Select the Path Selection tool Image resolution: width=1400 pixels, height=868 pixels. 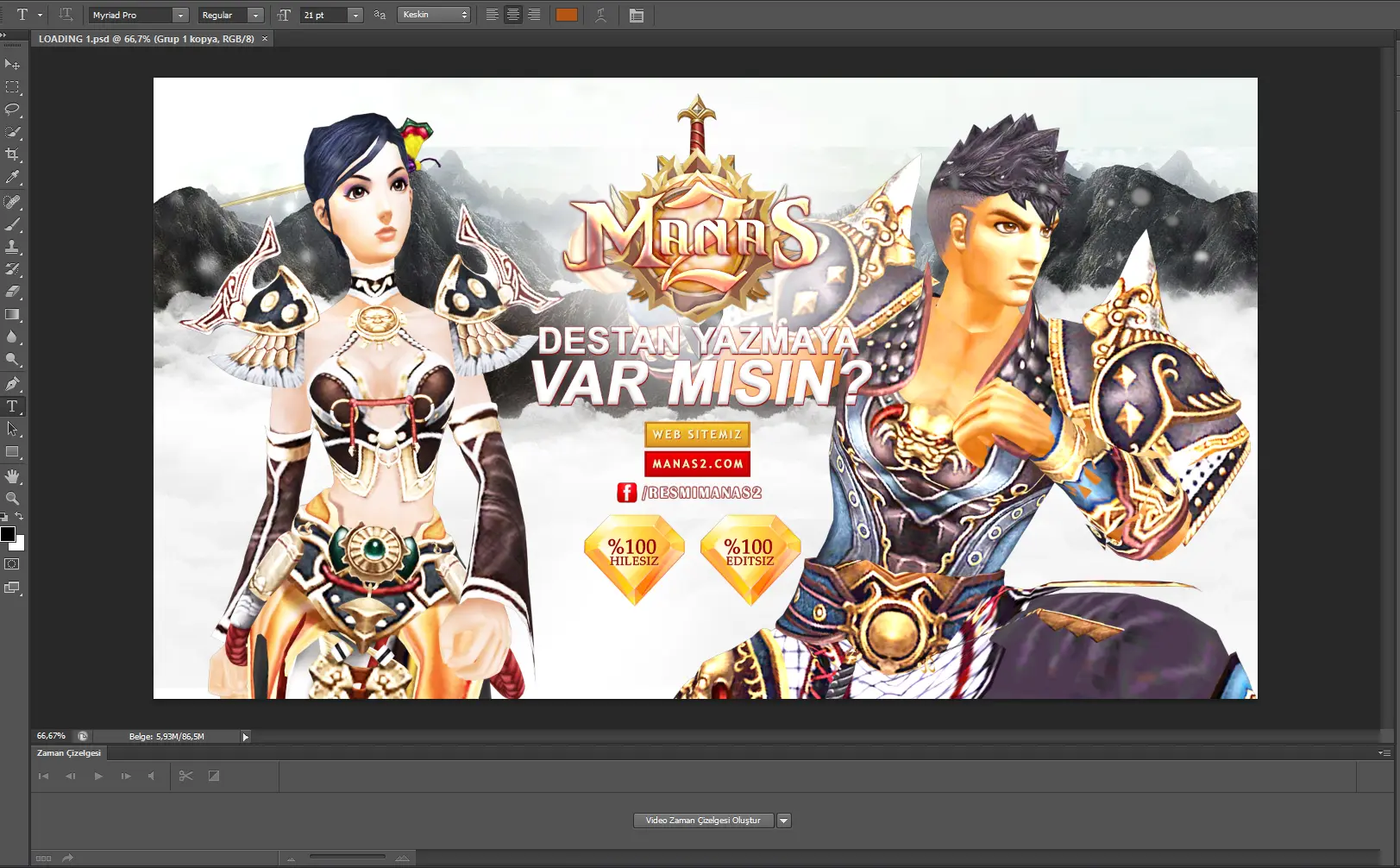tap(12, 429)
